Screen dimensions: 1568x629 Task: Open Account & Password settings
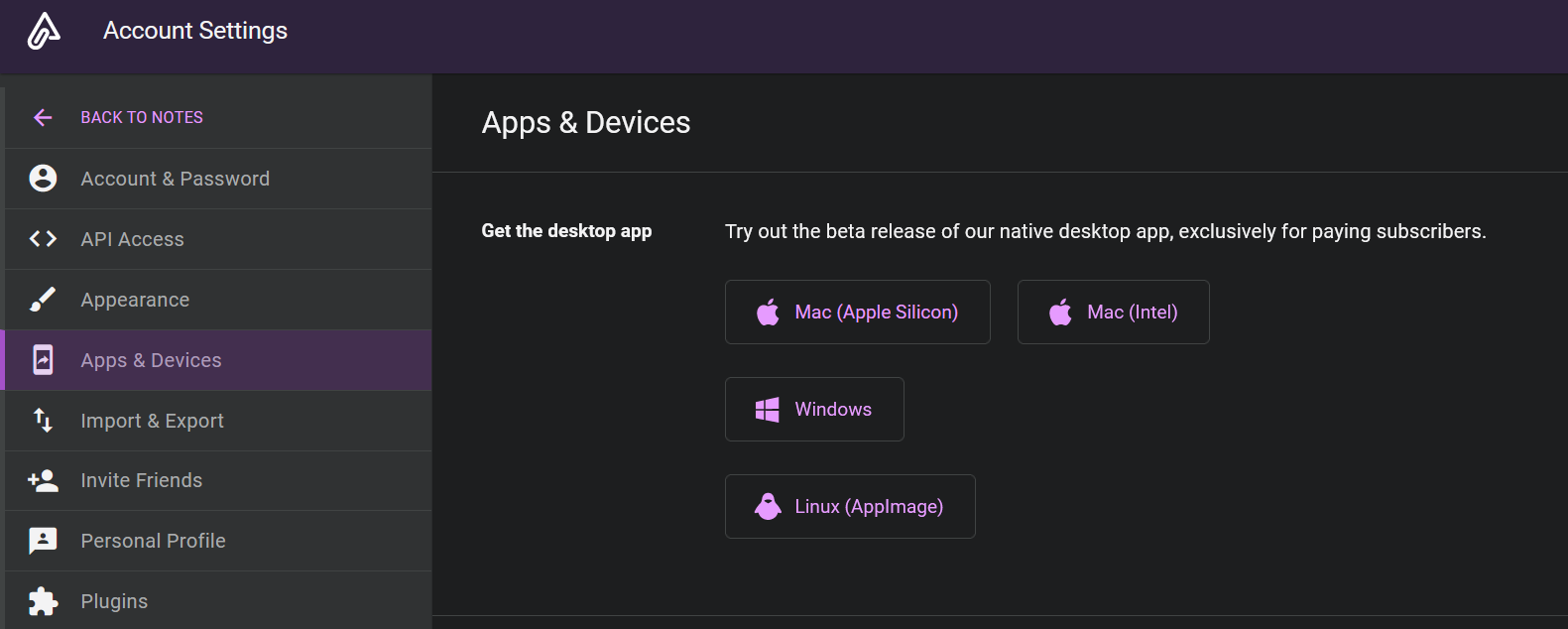click(218, 179)
